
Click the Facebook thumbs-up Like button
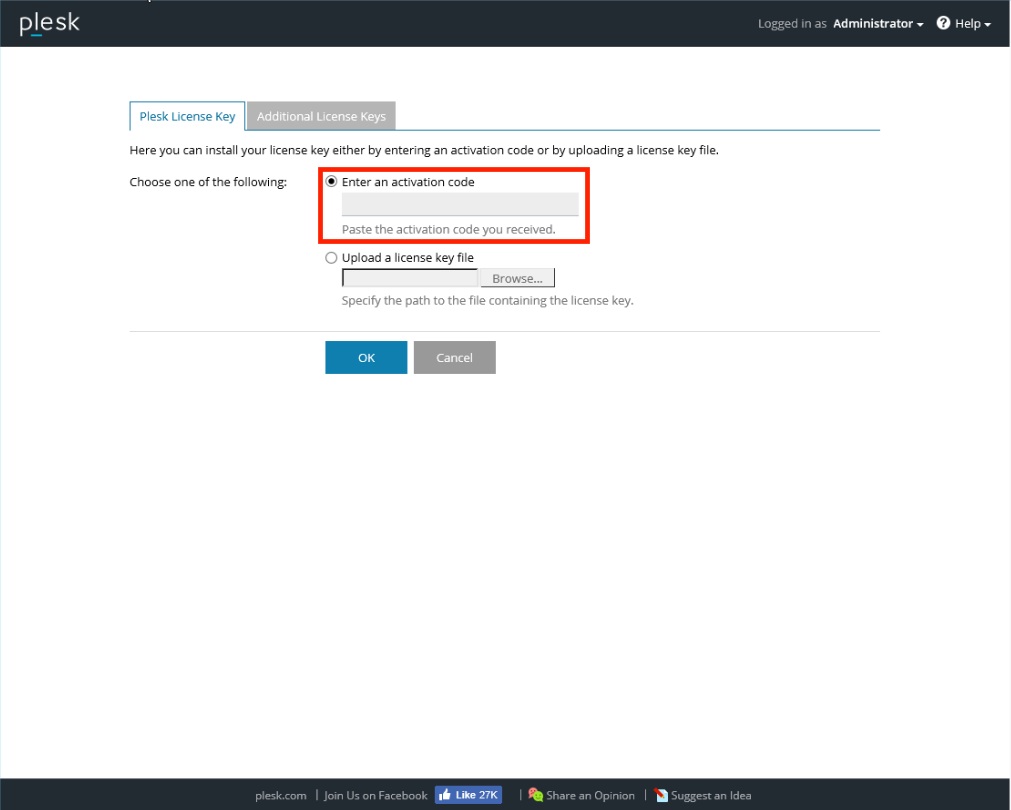click(467, 795)
